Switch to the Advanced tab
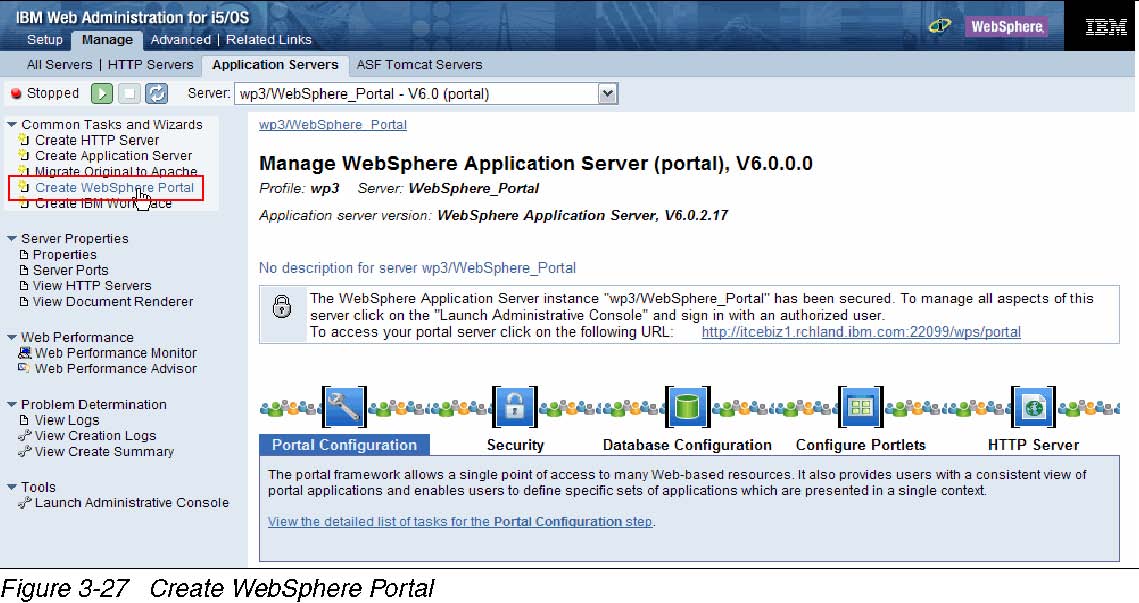The image size is (1139, 603). (181, 40)
